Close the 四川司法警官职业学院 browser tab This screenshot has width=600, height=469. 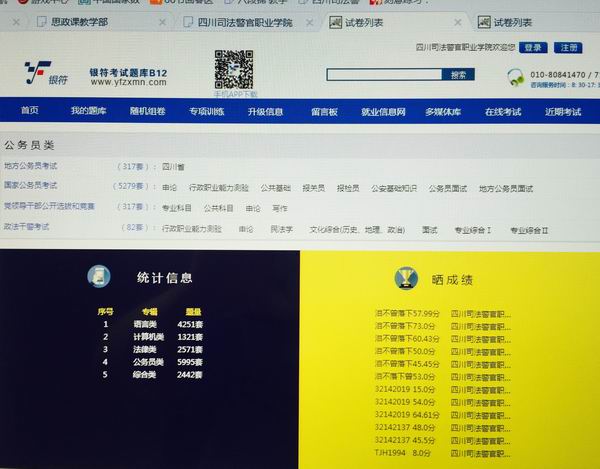pos(310,23)
